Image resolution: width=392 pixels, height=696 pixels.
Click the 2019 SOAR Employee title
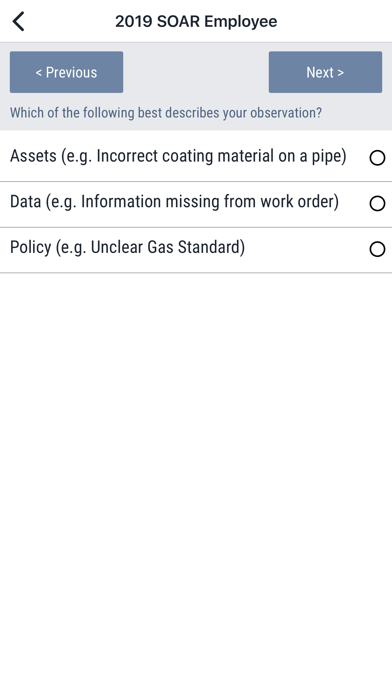pyautogui.click(x=196, y=21)
